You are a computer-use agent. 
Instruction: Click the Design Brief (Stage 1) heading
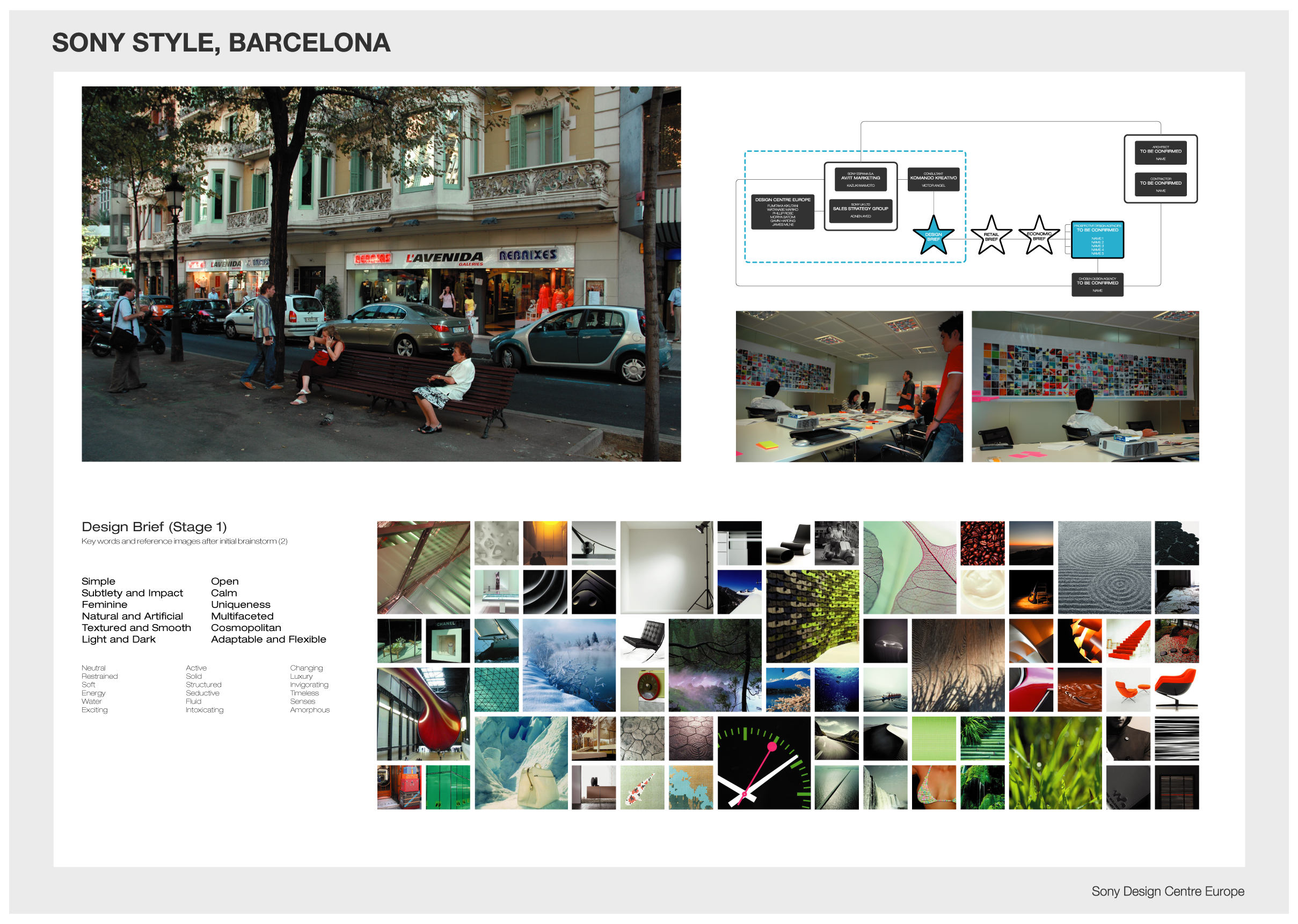(154, 527)
